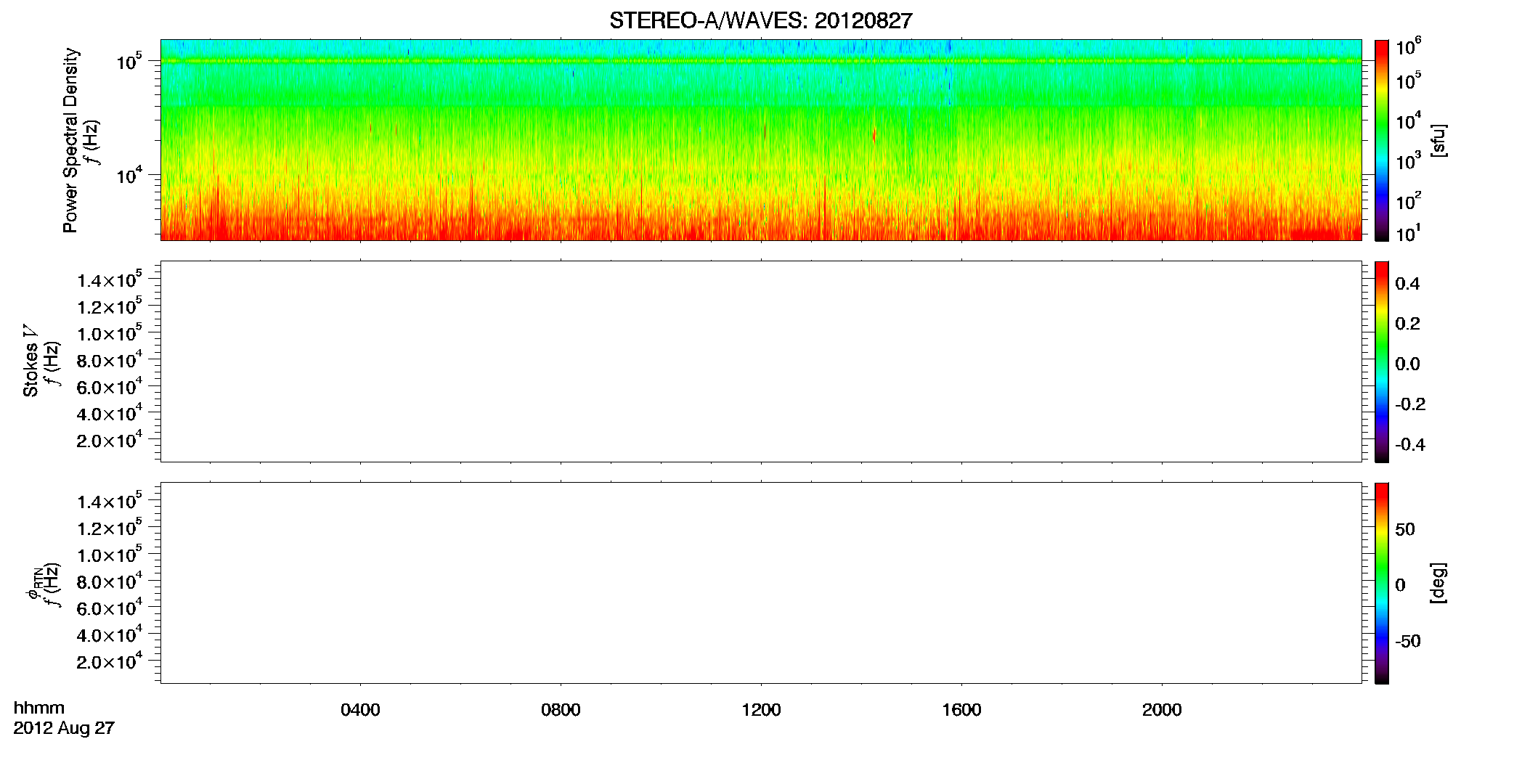1522x784 pixels.
Task: Click the Power Spectral Density axis label
Action: pos(70,140)
